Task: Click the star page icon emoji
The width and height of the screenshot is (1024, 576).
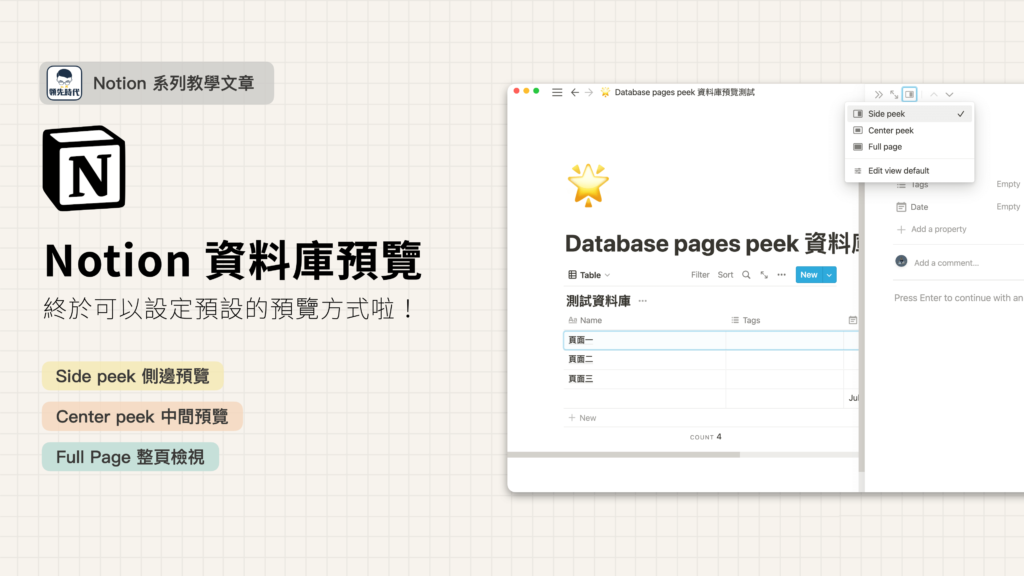Action: [587, 185]
